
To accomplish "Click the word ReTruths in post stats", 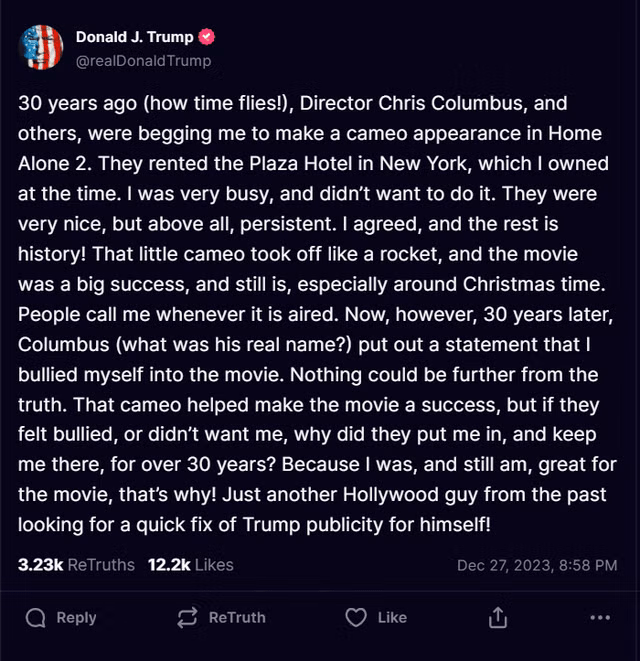I will (101, 565).
